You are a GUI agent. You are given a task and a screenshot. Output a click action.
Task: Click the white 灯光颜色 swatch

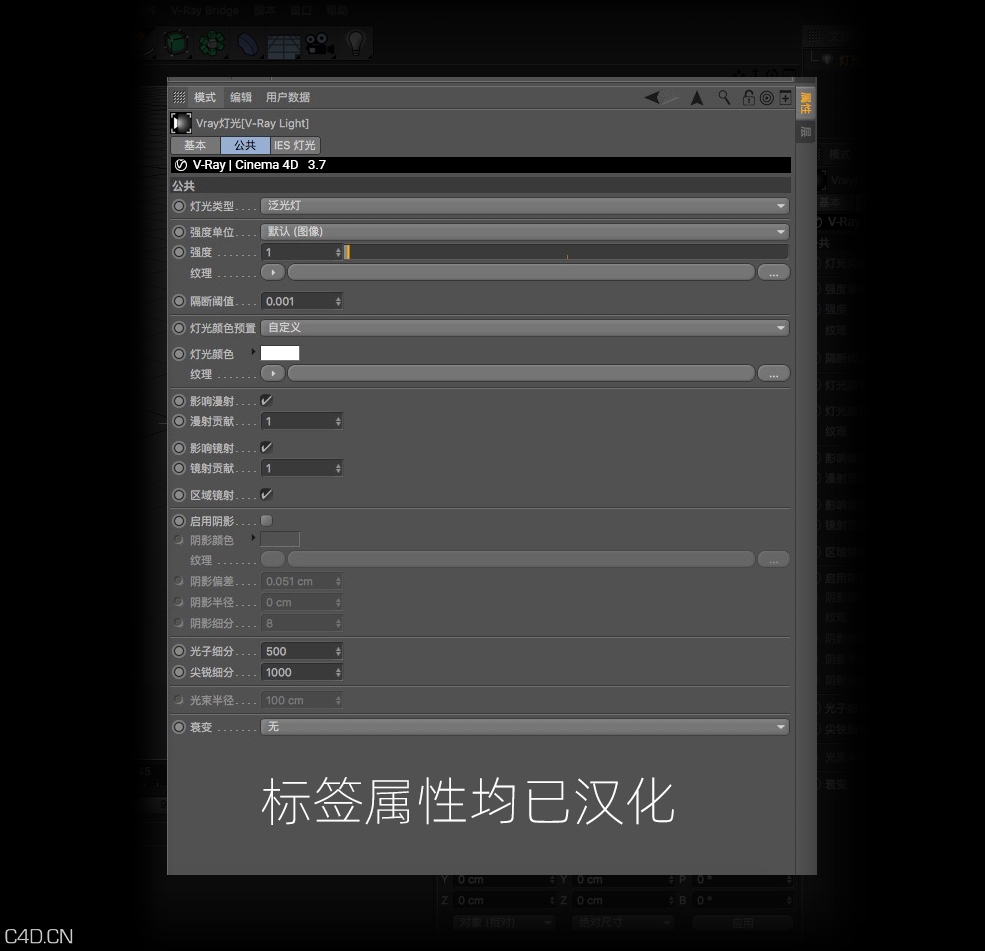[x=280, y=353]
